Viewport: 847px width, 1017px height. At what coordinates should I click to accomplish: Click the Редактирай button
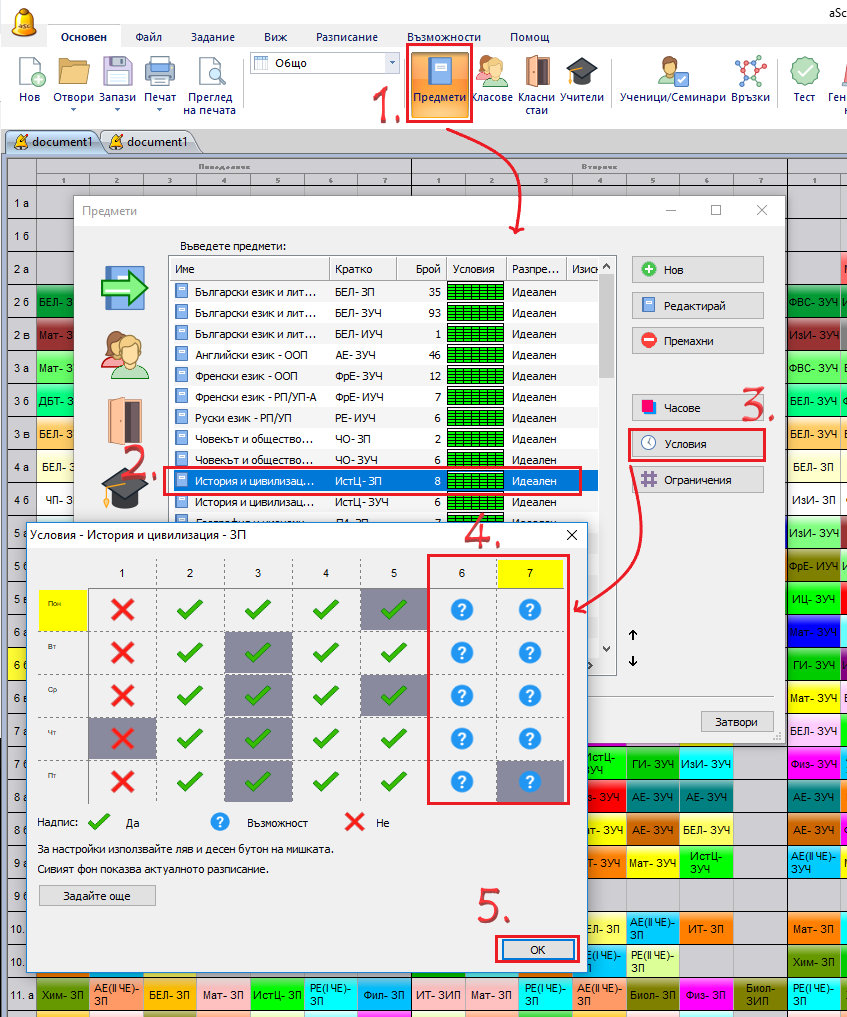click(x=697, y=305)
